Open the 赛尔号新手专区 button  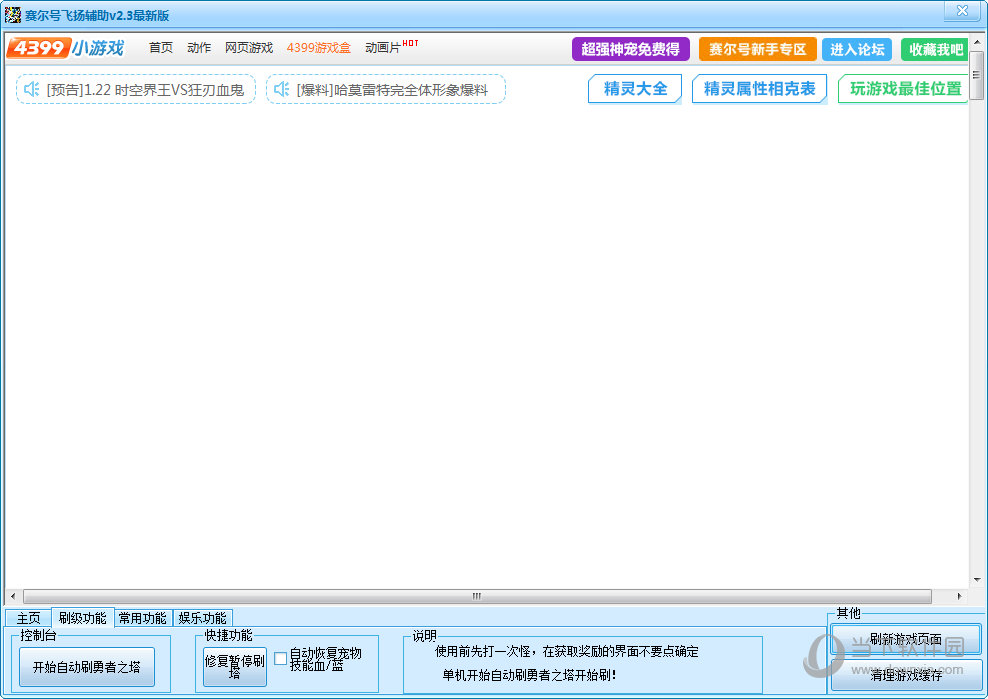758,49
